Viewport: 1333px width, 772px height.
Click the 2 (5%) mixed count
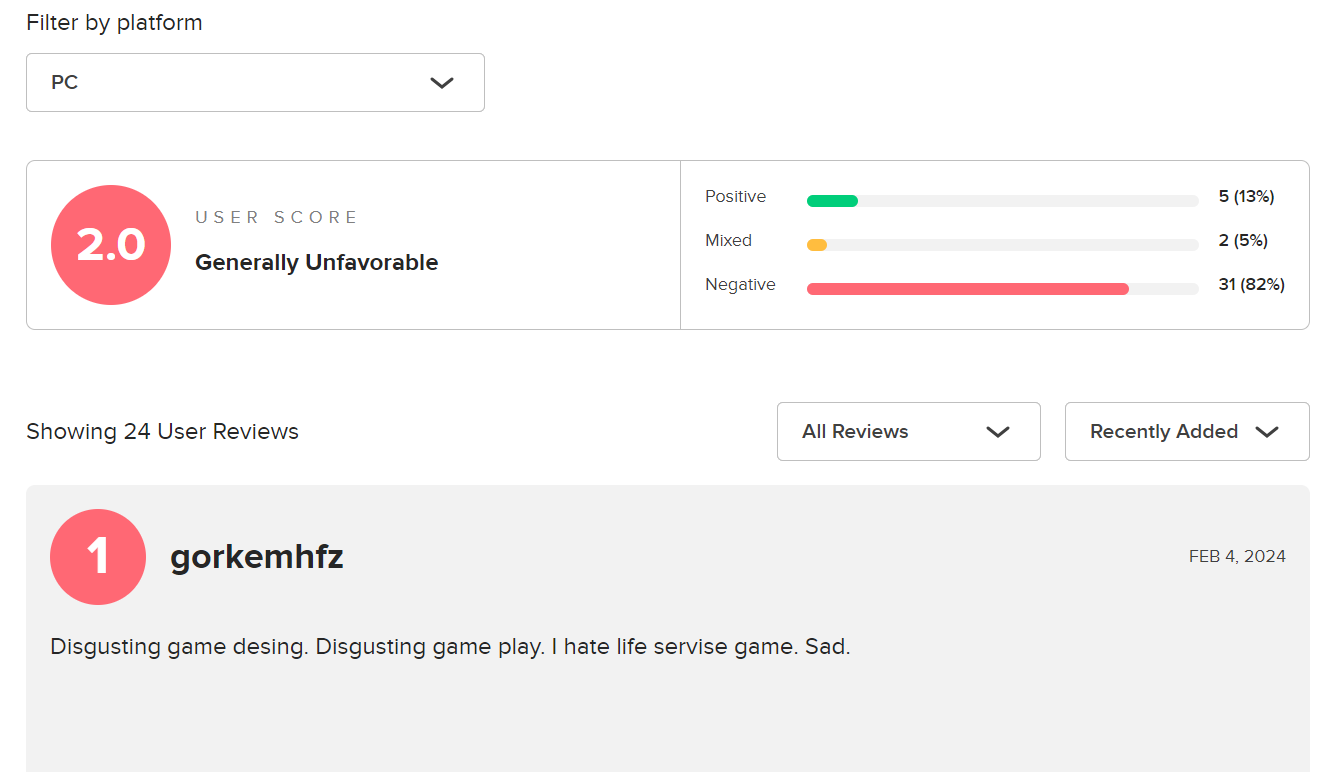pos(1243,241)
